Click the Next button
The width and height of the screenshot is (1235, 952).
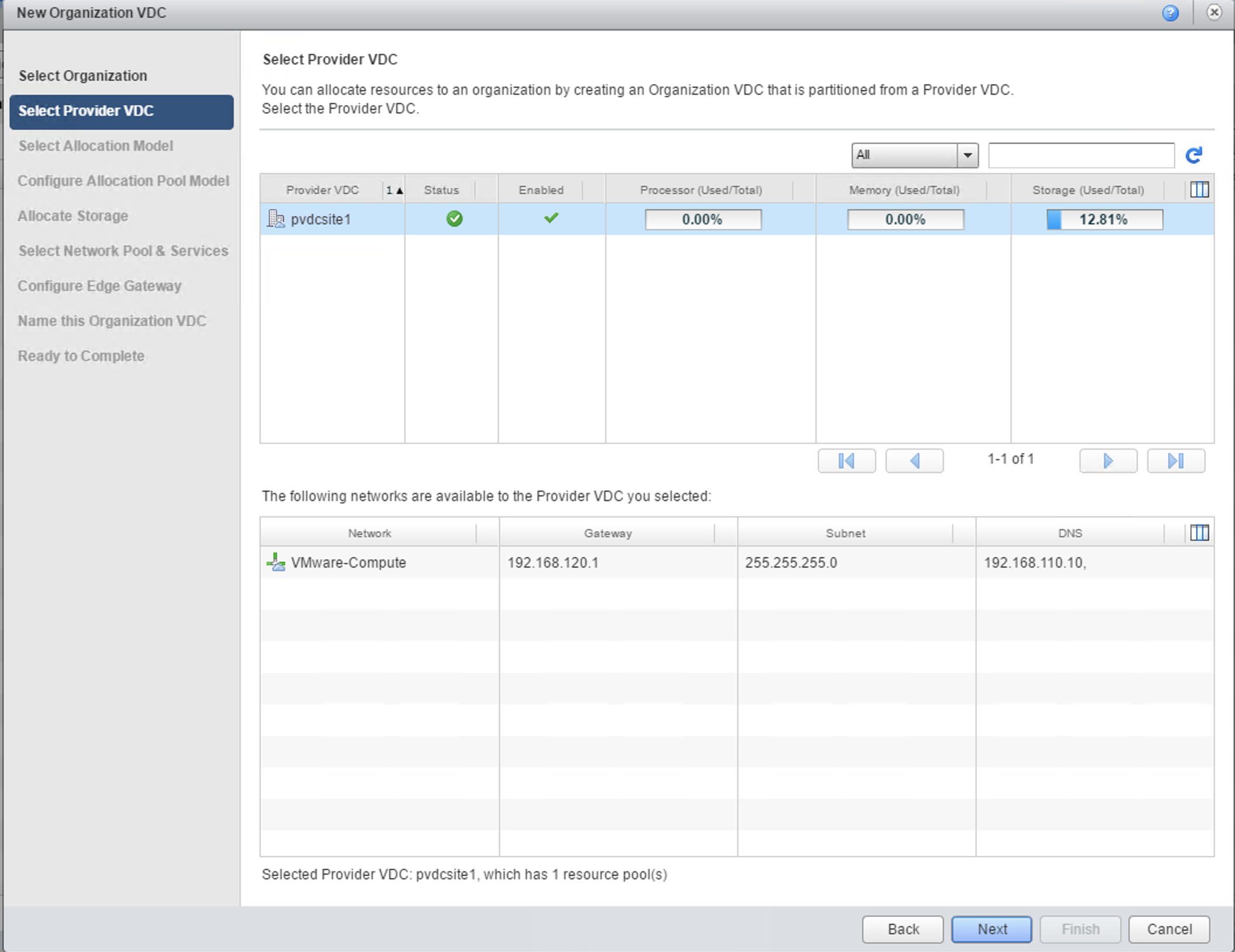[x=991, y=929]
